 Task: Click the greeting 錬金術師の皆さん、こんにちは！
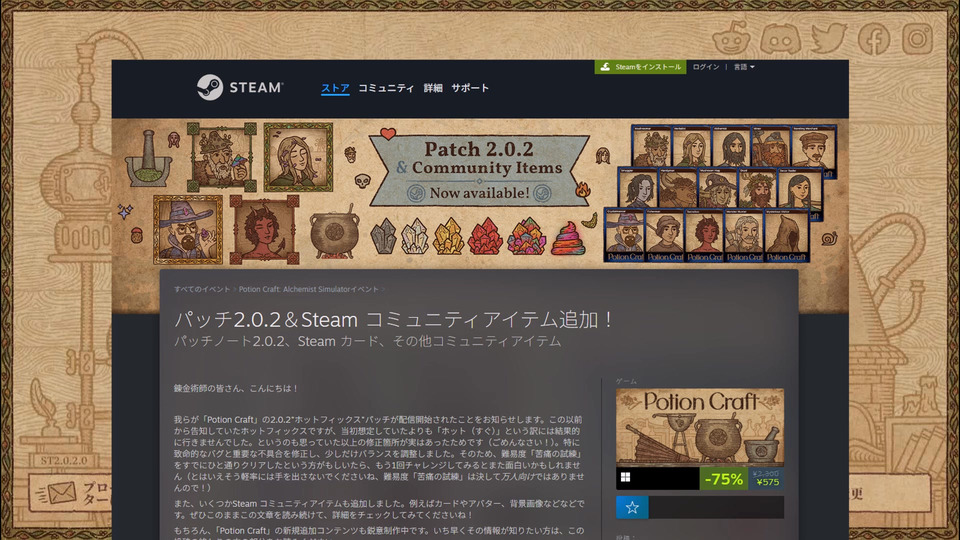(236, 388)
